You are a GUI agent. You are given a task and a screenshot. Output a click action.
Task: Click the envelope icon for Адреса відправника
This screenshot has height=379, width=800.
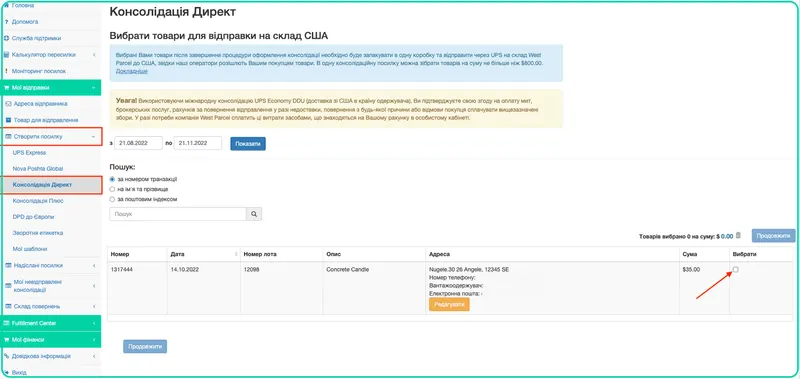(x=8, y=104)
